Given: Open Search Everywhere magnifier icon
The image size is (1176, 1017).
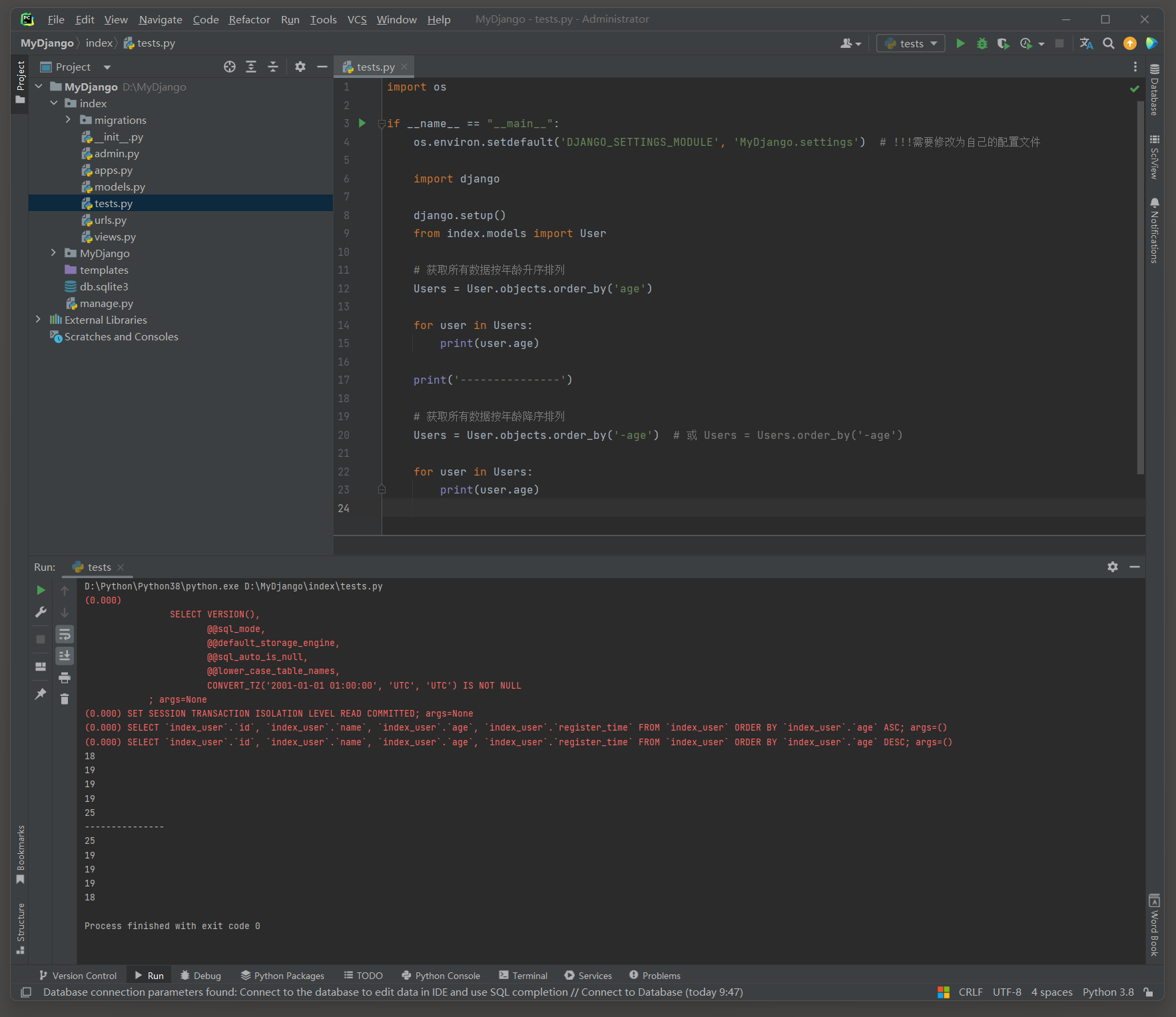Looking at the screenshot, I should [x=1108, y=43].
